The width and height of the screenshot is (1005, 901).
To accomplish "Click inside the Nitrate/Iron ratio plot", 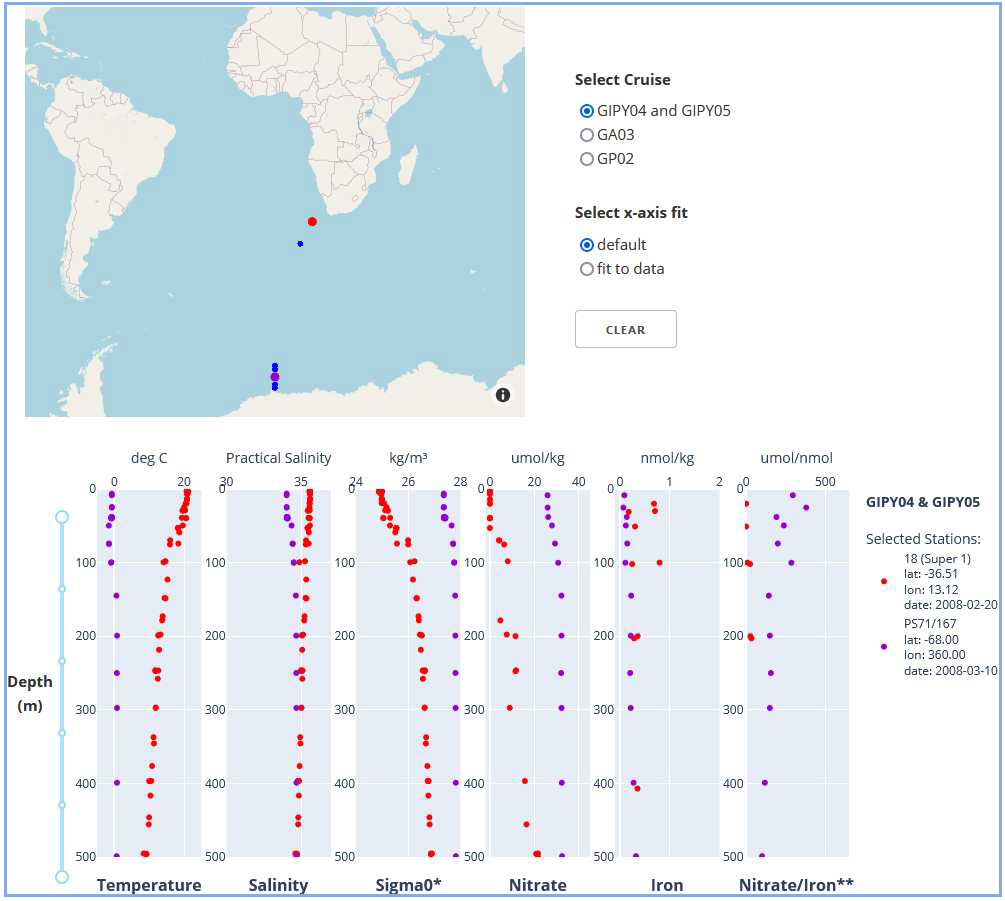I will pyautogui.click(x=797, y=673).
